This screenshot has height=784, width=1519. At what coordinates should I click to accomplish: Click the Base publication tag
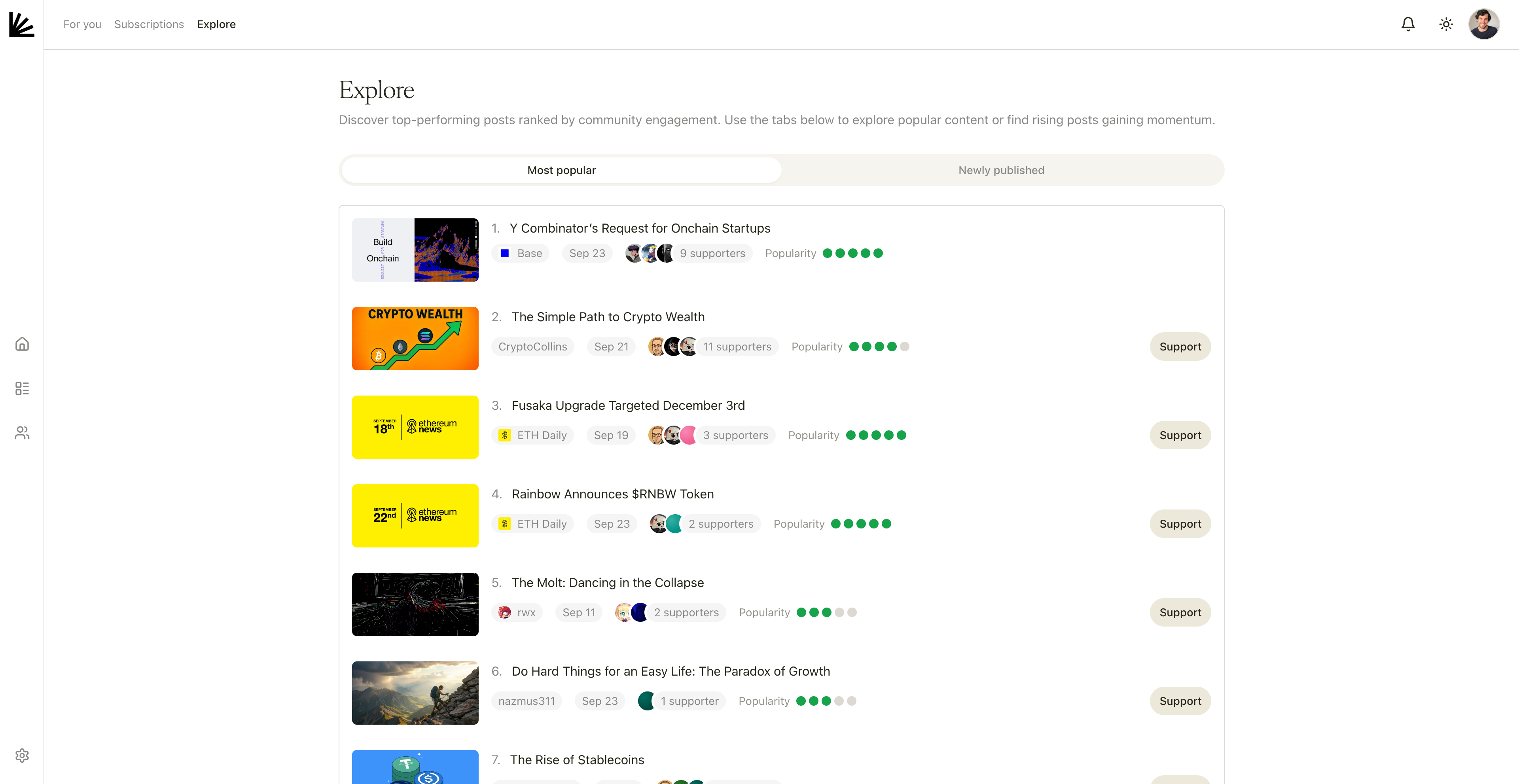521,254
